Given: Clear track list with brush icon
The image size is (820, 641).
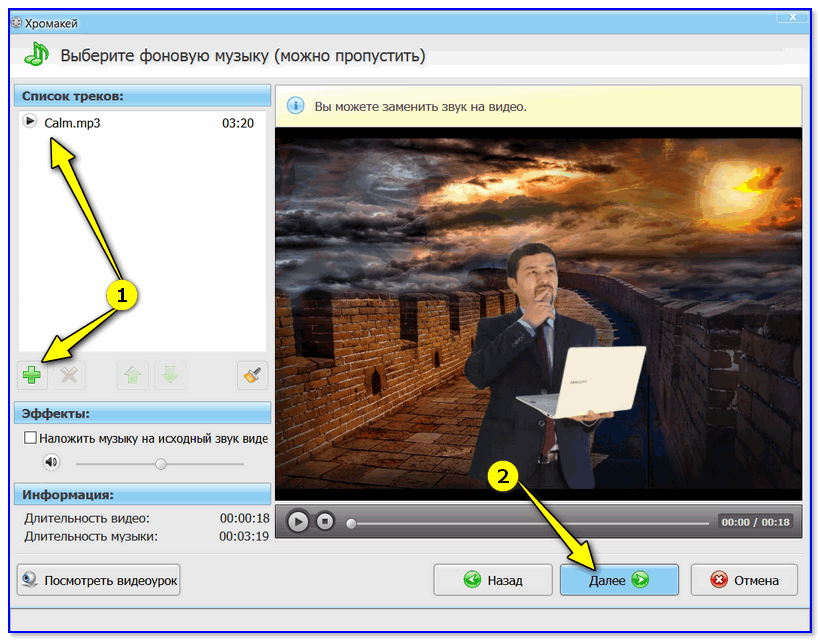Looking at the screenshot, I should click(x=252, y=375).
